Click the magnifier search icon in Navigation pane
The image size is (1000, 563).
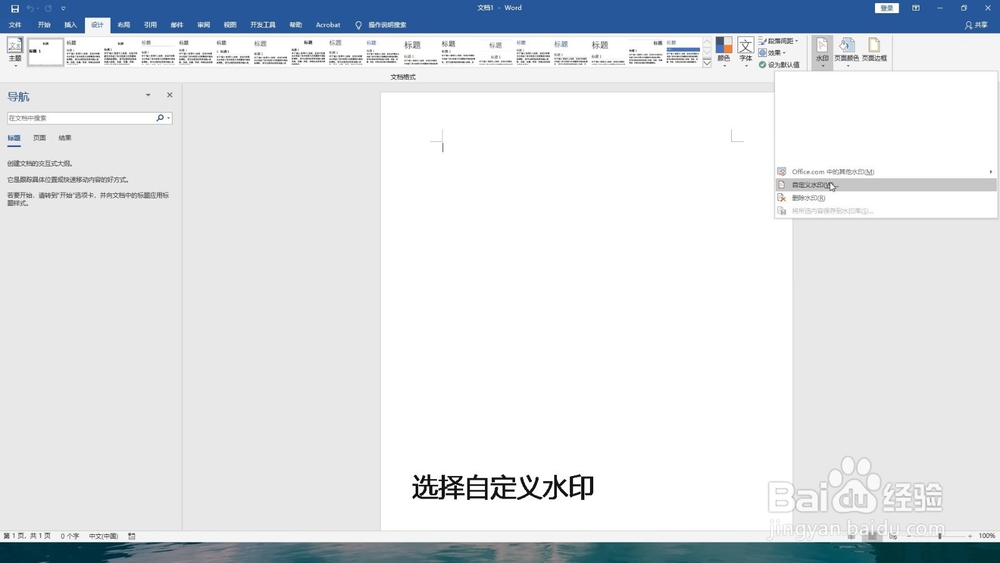point(160,118)
